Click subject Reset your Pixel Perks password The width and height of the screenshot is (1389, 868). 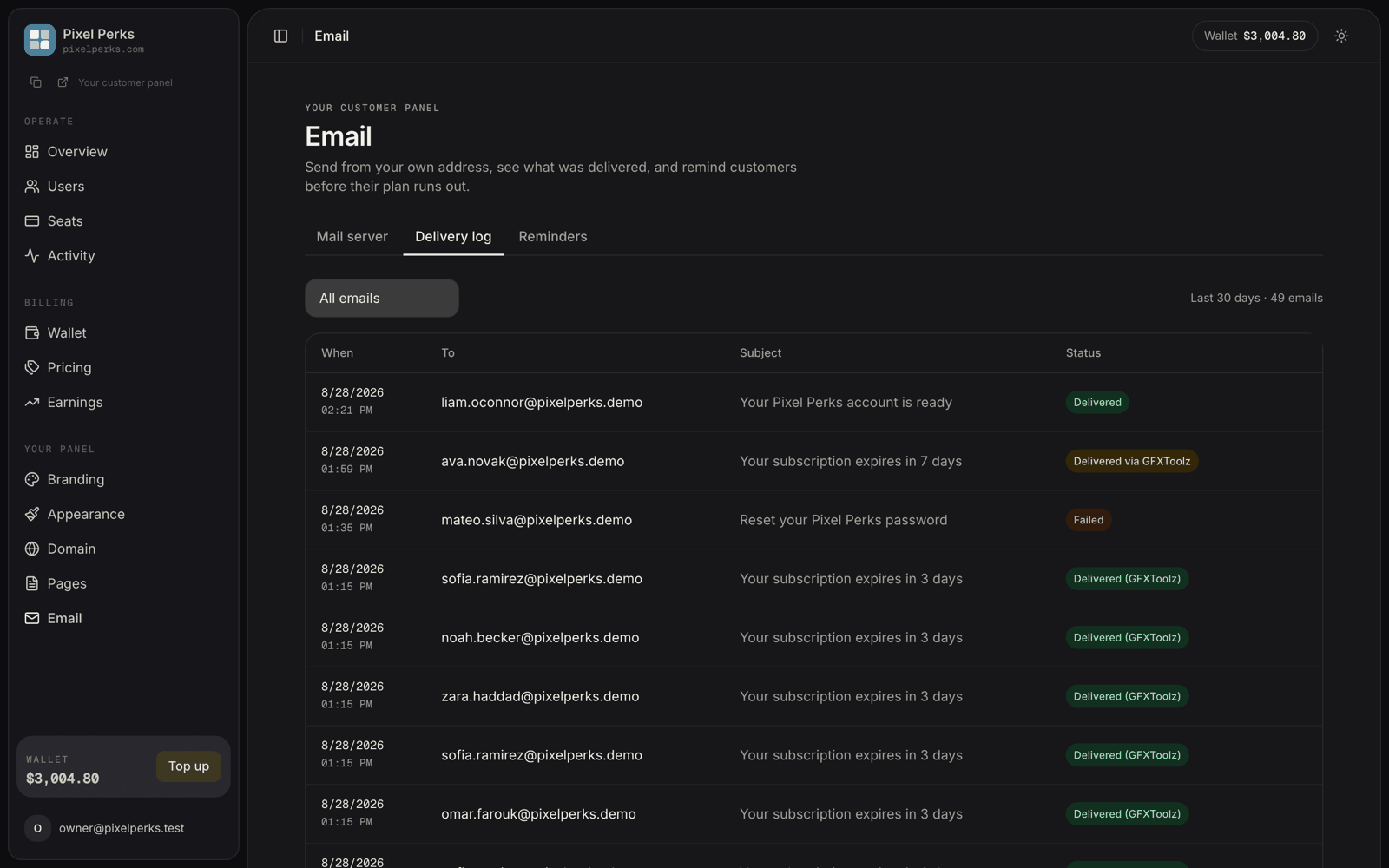tap(843, 520)
